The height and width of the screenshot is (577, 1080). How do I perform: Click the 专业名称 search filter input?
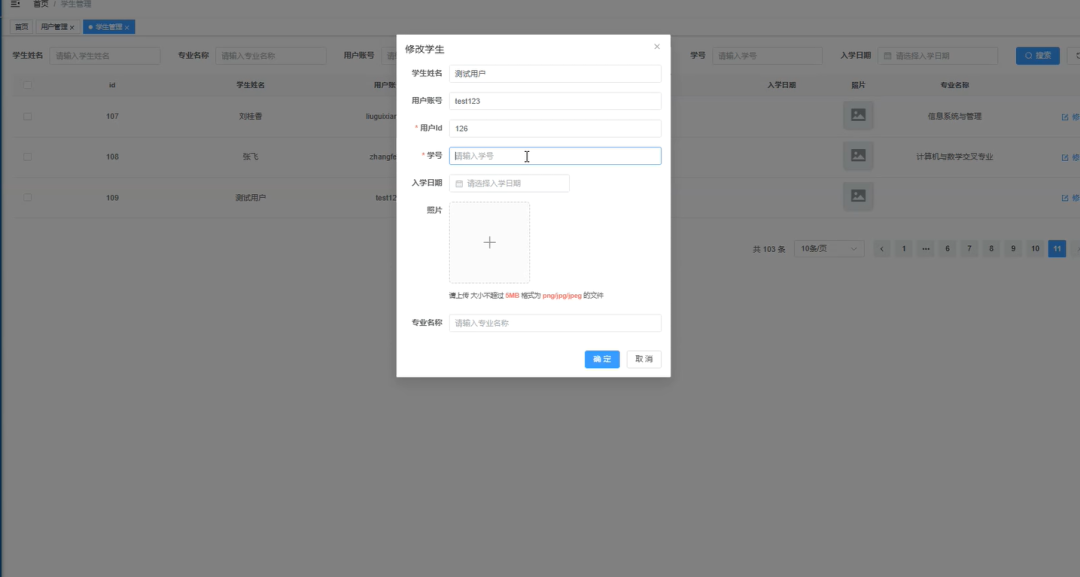(271, 56)
